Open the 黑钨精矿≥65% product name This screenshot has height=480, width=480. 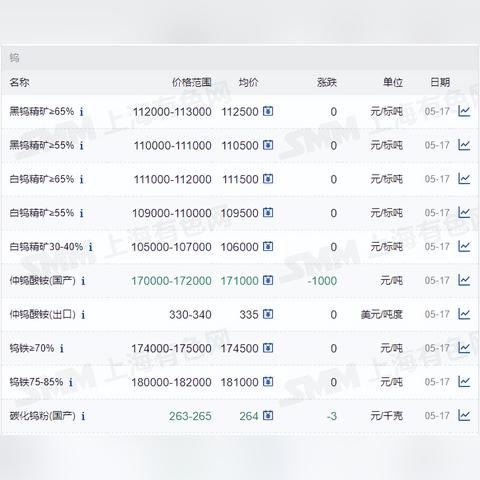tap(42, 111)
